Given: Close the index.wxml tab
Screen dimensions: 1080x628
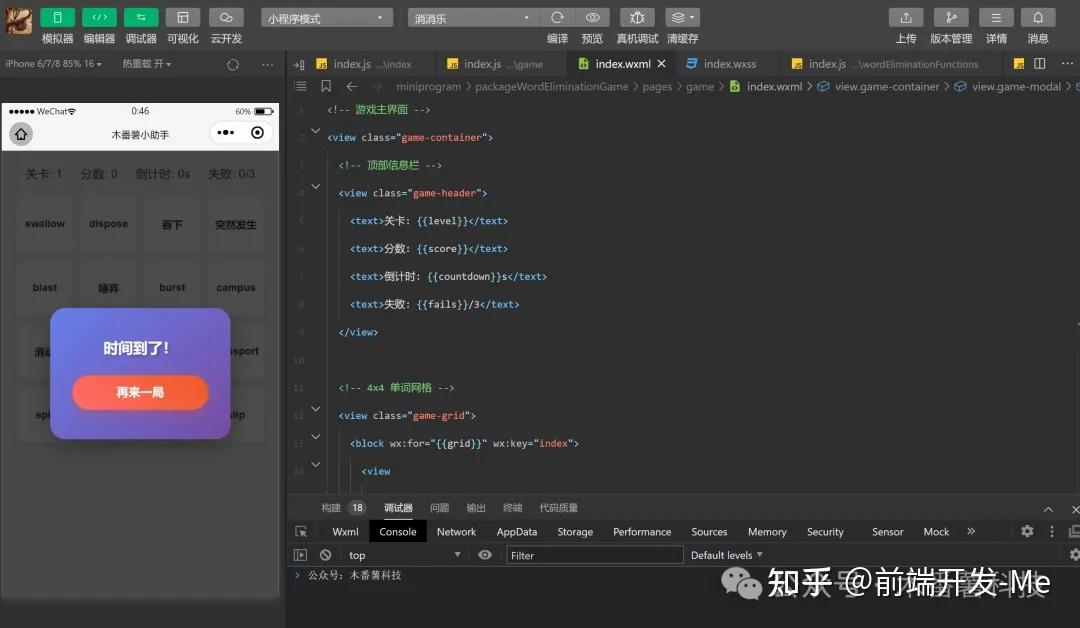Looking at the screenshot, I should (661, 63).
